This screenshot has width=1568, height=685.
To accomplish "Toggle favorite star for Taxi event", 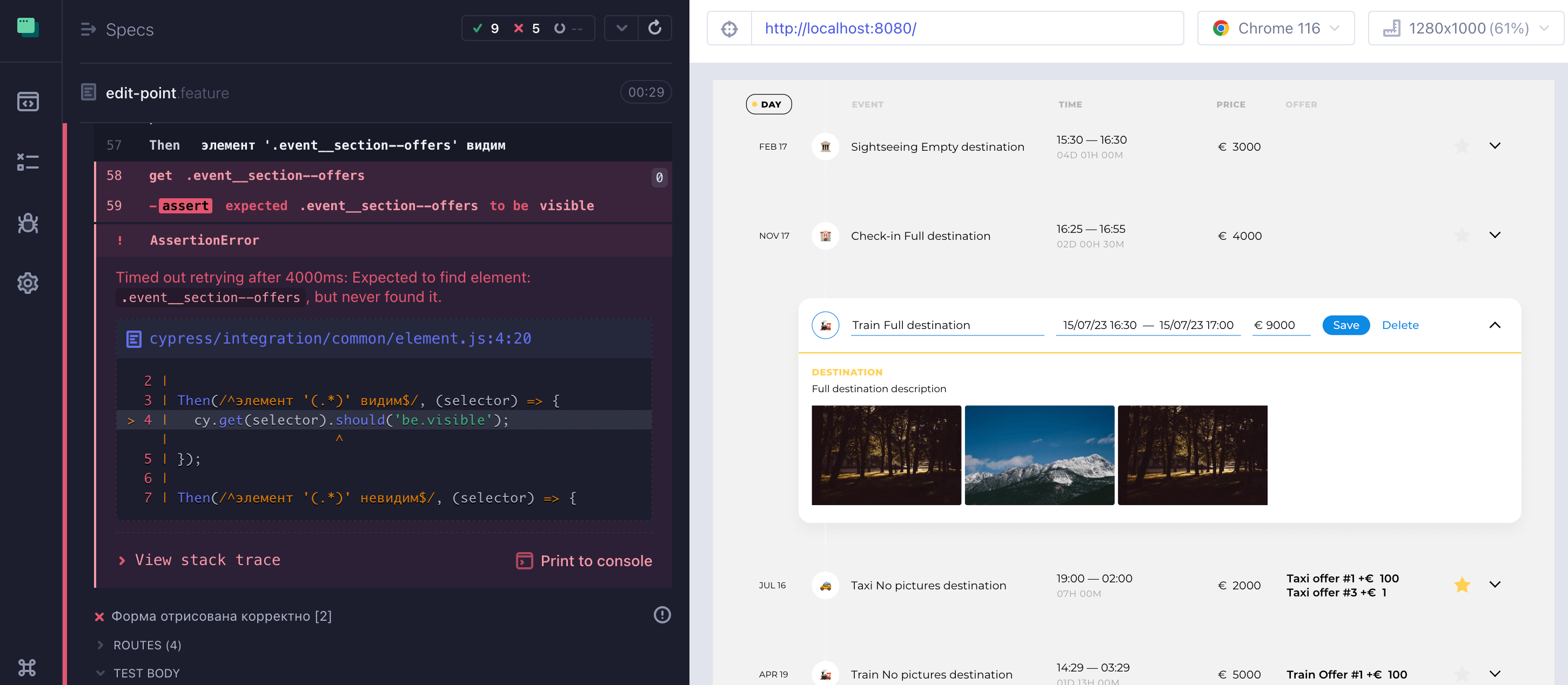I will pyautogui.click(x=1462, y=585).
